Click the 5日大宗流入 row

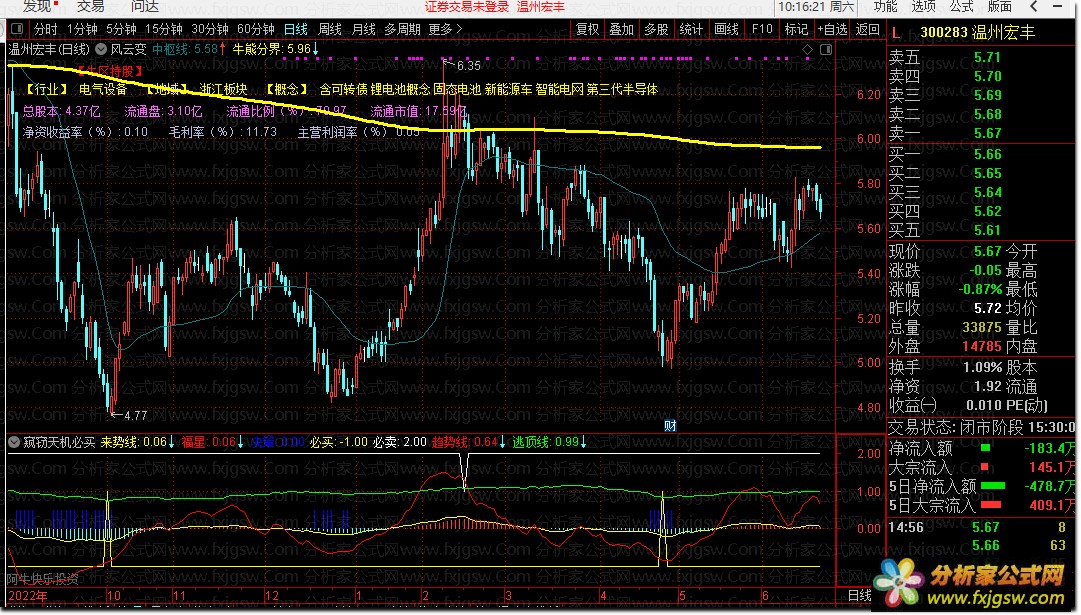click(981, 505)
